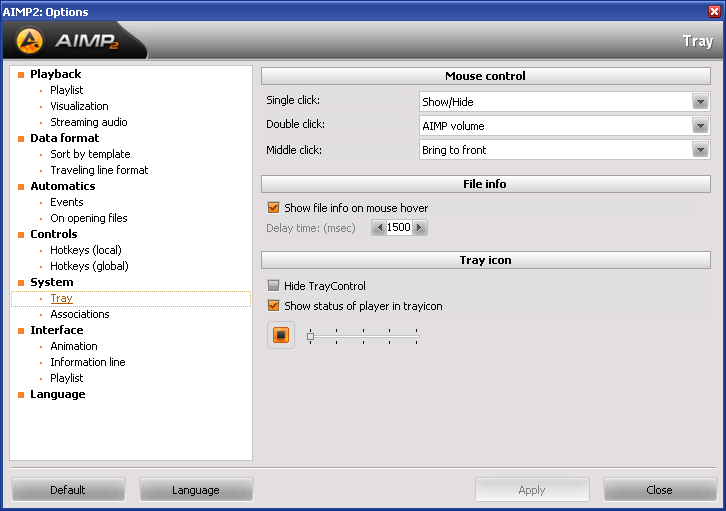Go to Streaming audio settings
Screen dimensions: 726x511
click(88, 122)
